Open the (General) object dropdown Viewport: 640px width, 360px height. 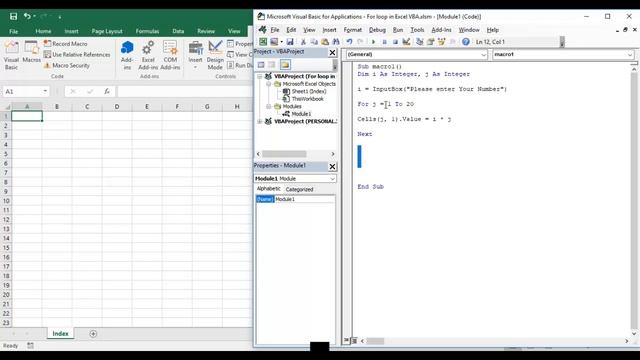(483, 54)
